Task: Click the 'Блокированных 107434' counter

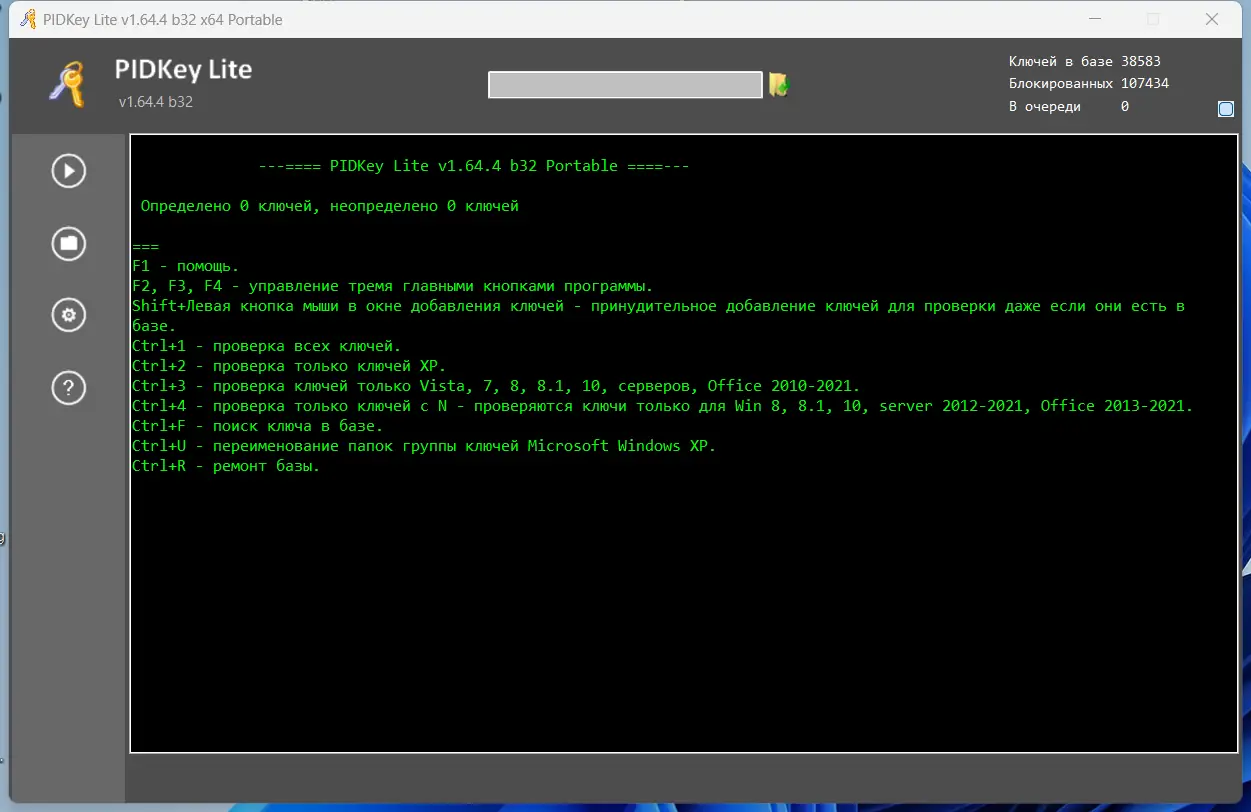Action: [x=1089, y=84]
